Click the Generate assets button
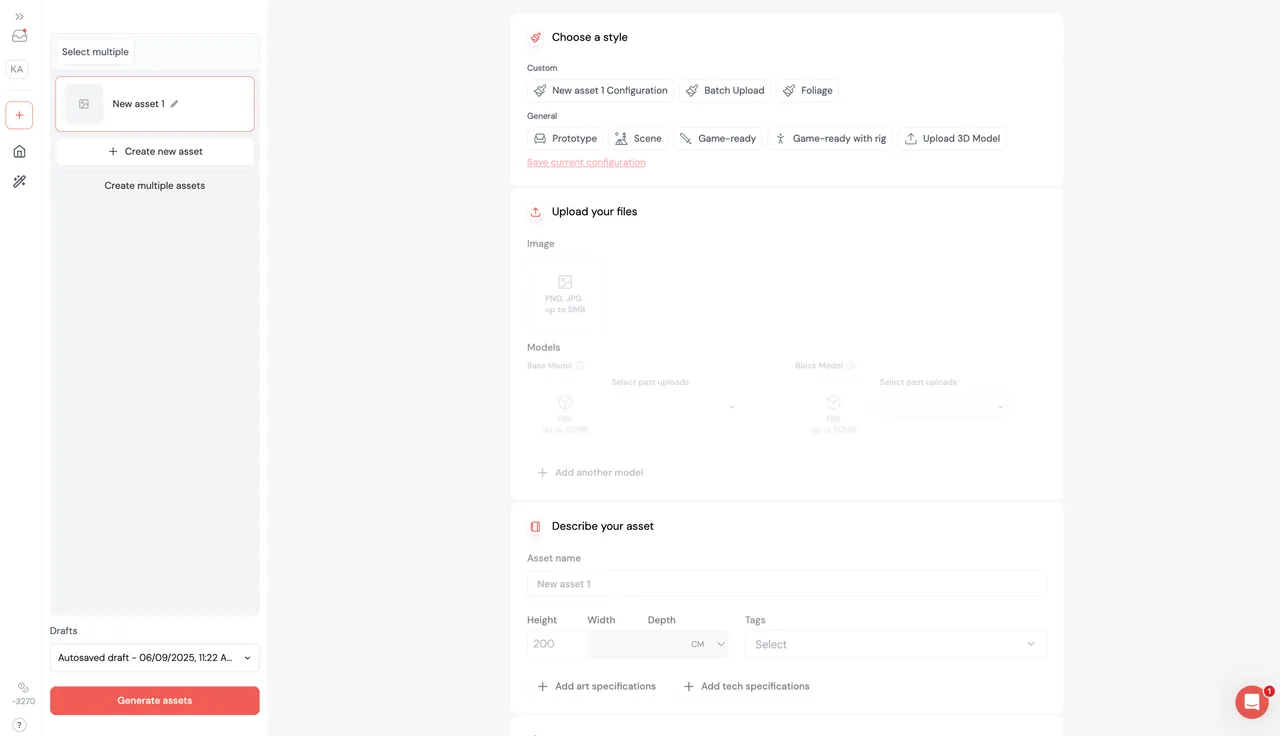 tap(155, 701)
